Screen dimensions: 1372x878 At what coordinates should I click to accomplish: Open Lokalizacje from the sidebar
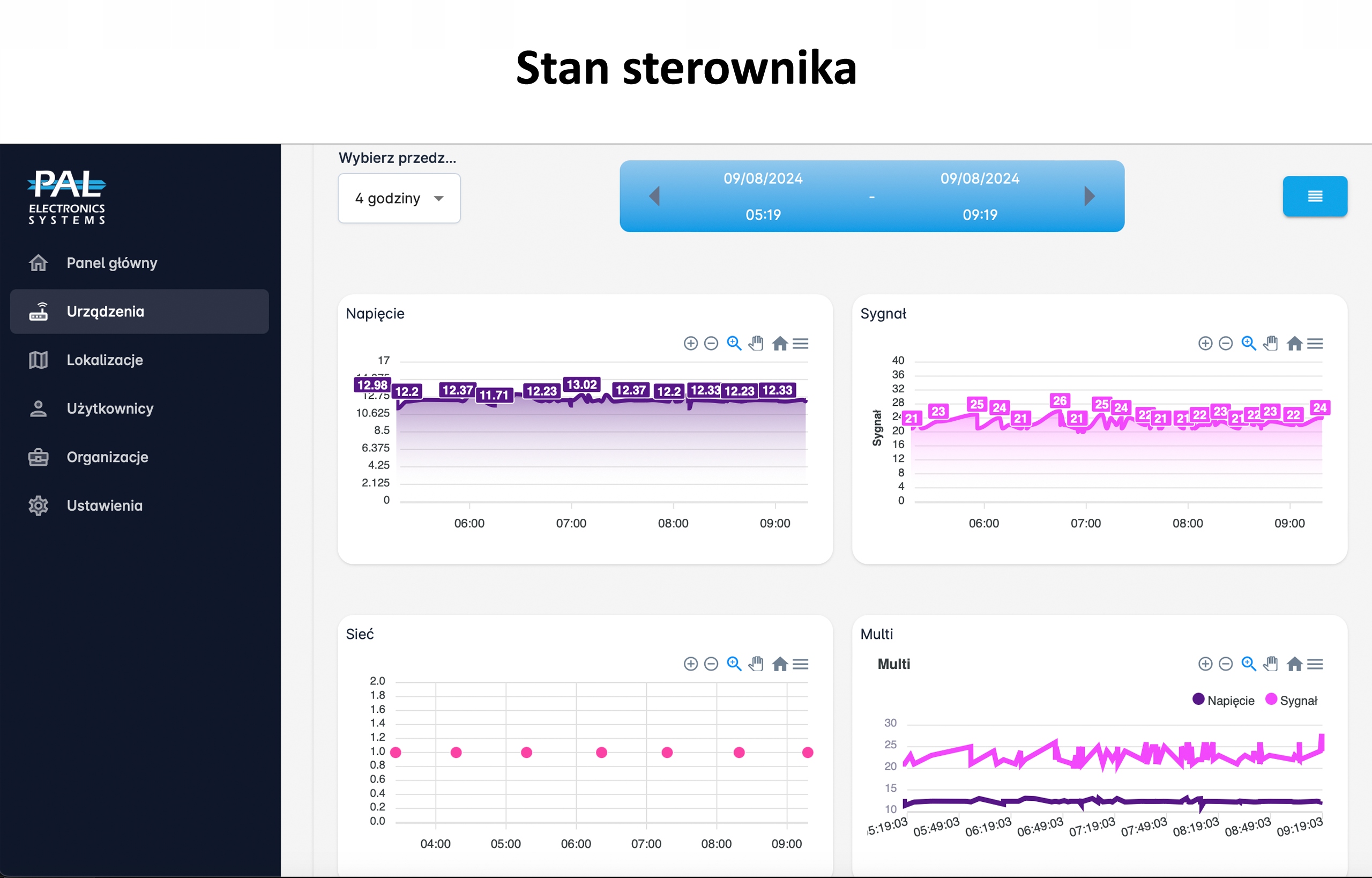click(x=105, y=360)
